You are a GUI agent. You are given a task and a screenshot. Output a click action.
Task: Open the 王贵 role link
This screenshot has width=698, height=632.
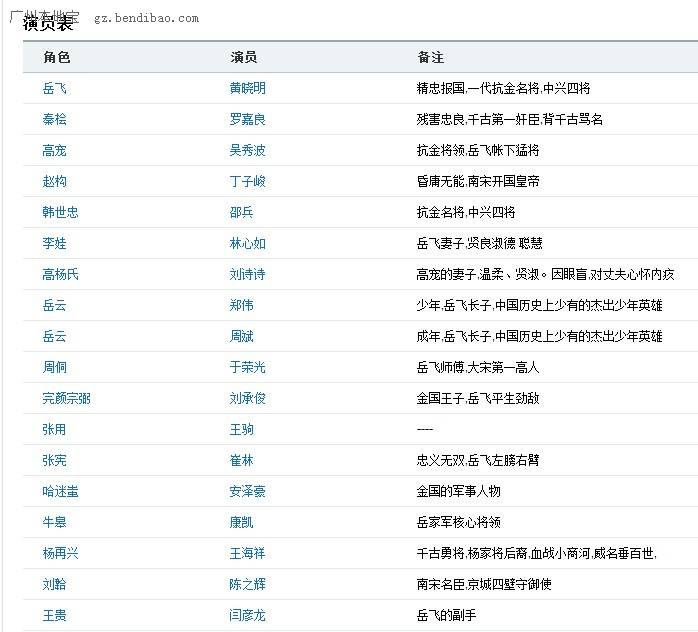tap(54, 616)
